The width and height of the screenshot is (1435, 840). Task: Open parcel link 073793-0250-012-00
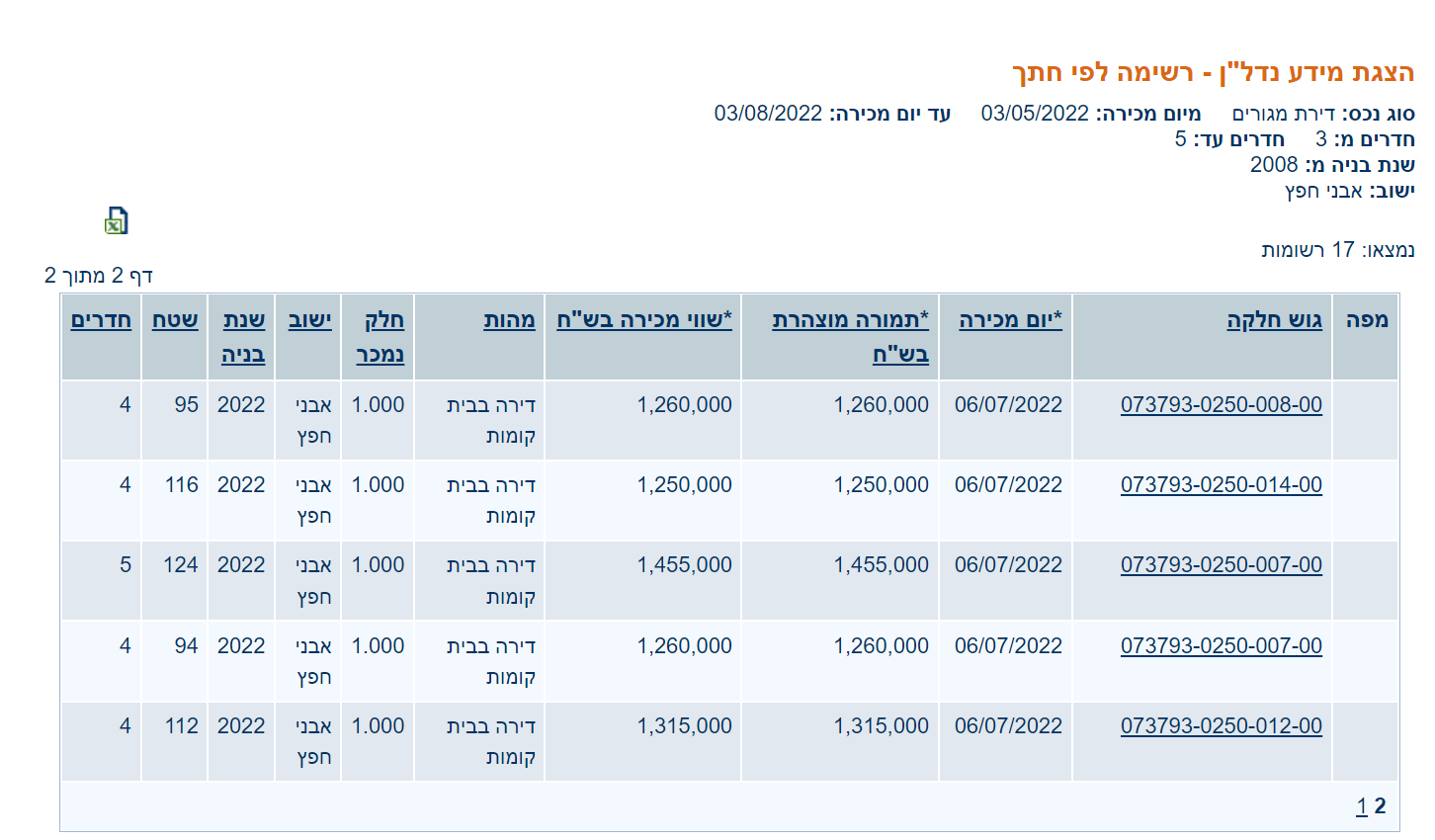point(1221,726)
